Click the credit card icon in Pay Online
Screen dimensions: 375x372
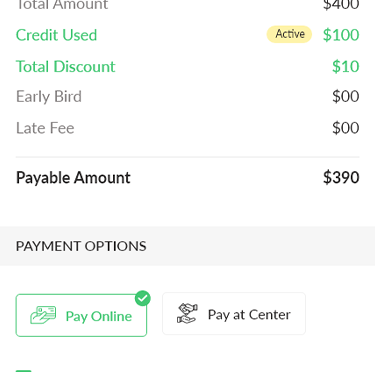point(43,315)
